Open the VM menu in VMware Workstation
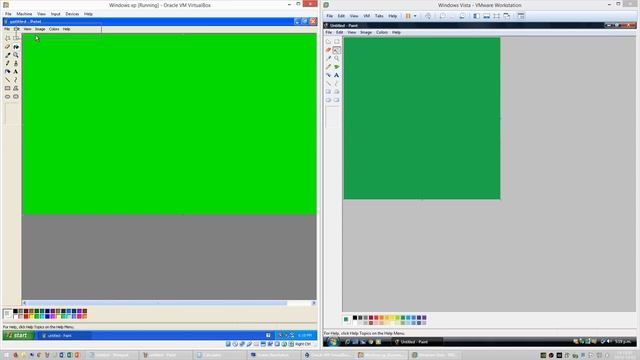The height and width of the screenshot is (360, 640). pyautogui.click(x=367, y=16)
